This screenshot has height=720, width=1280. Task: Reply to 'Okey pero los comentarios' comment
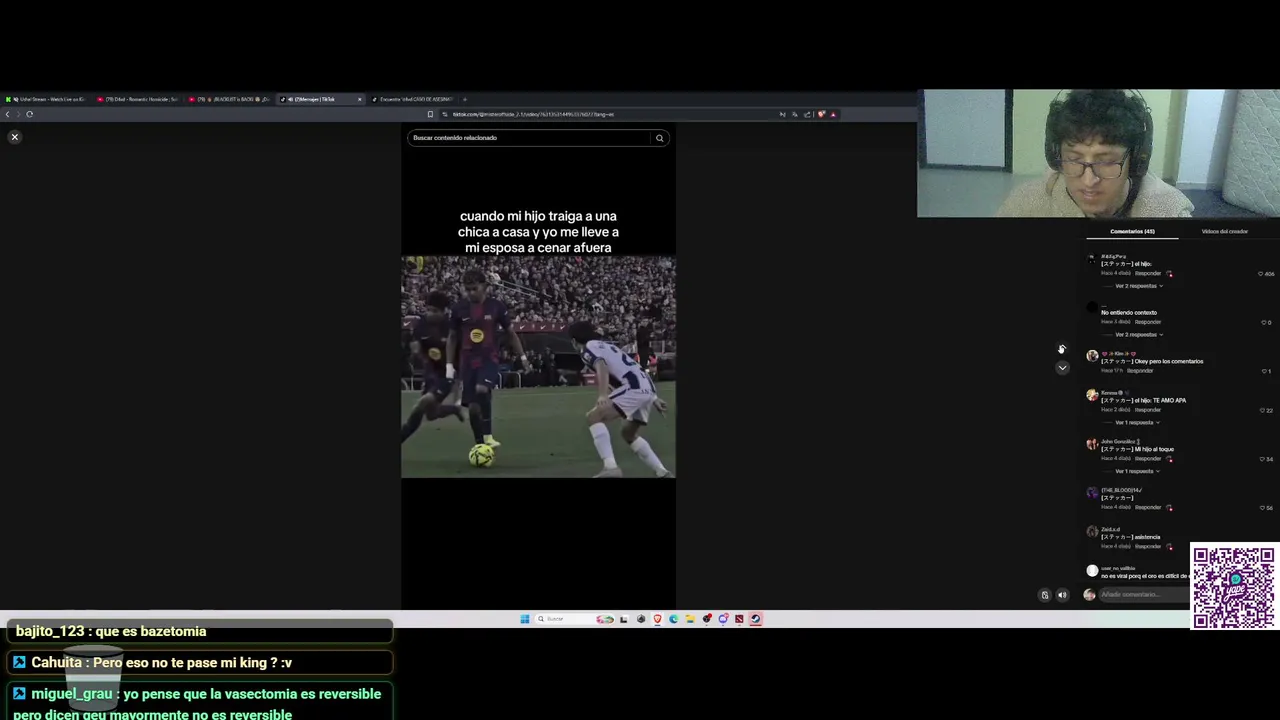click(x=1140, y=371)
